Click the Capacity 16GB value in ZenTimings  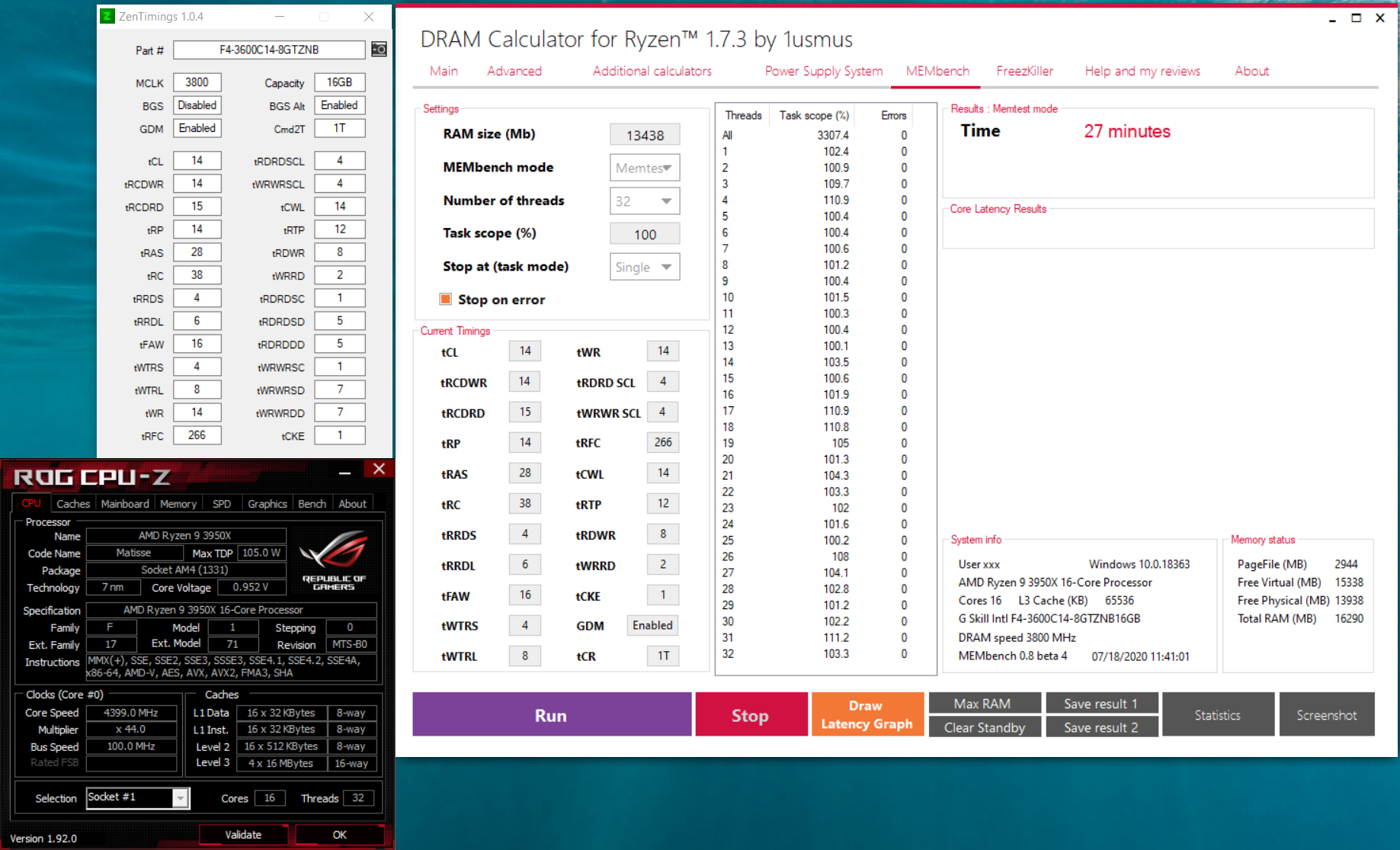(x=340, y=82)
